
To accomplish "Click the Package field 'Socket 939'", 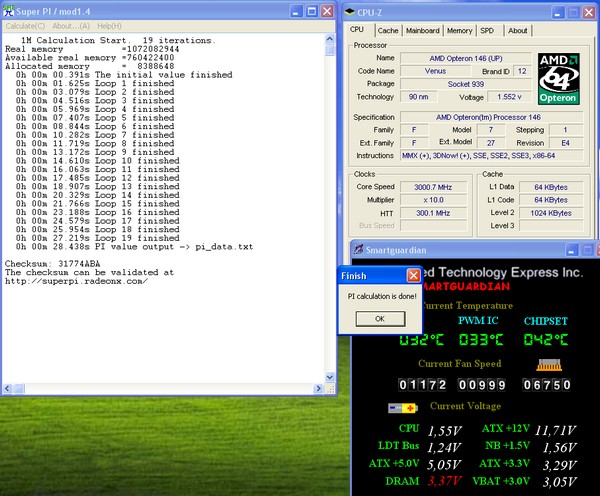I will (x=466, y=84).
